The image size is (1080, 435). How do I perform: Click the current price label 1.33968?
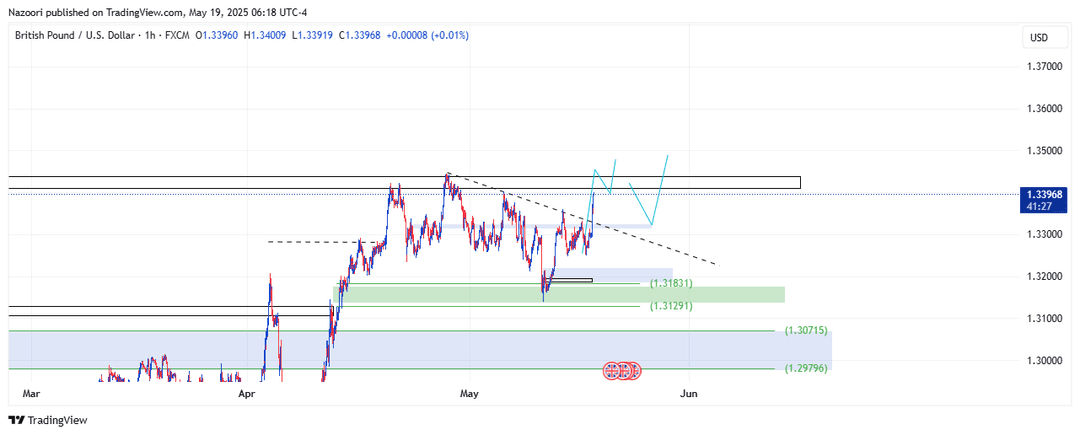[1044, 194]
